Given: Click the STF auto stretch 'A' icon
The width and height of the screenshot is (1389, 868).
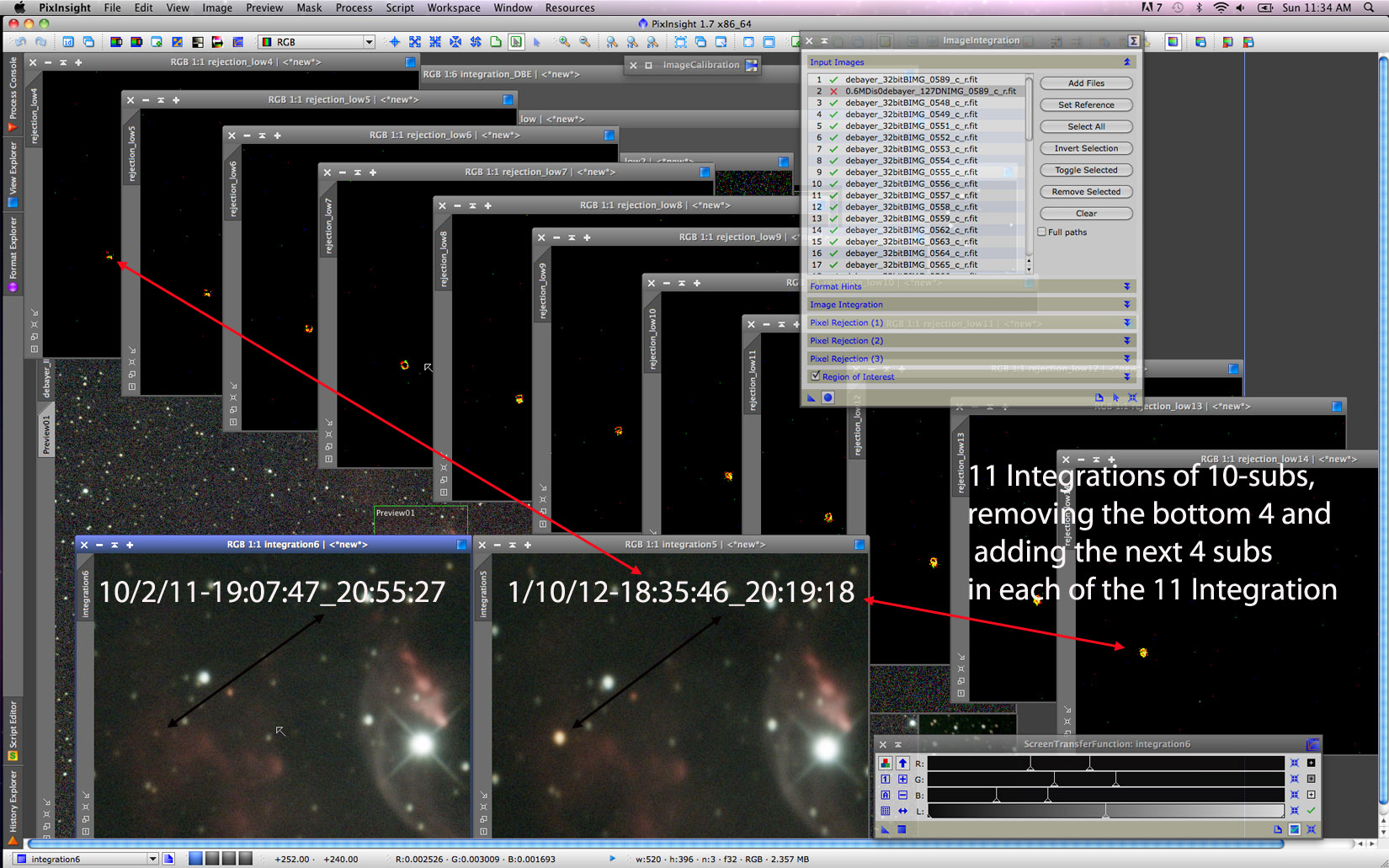Looking at the screenshot, I should pos(885,795).
